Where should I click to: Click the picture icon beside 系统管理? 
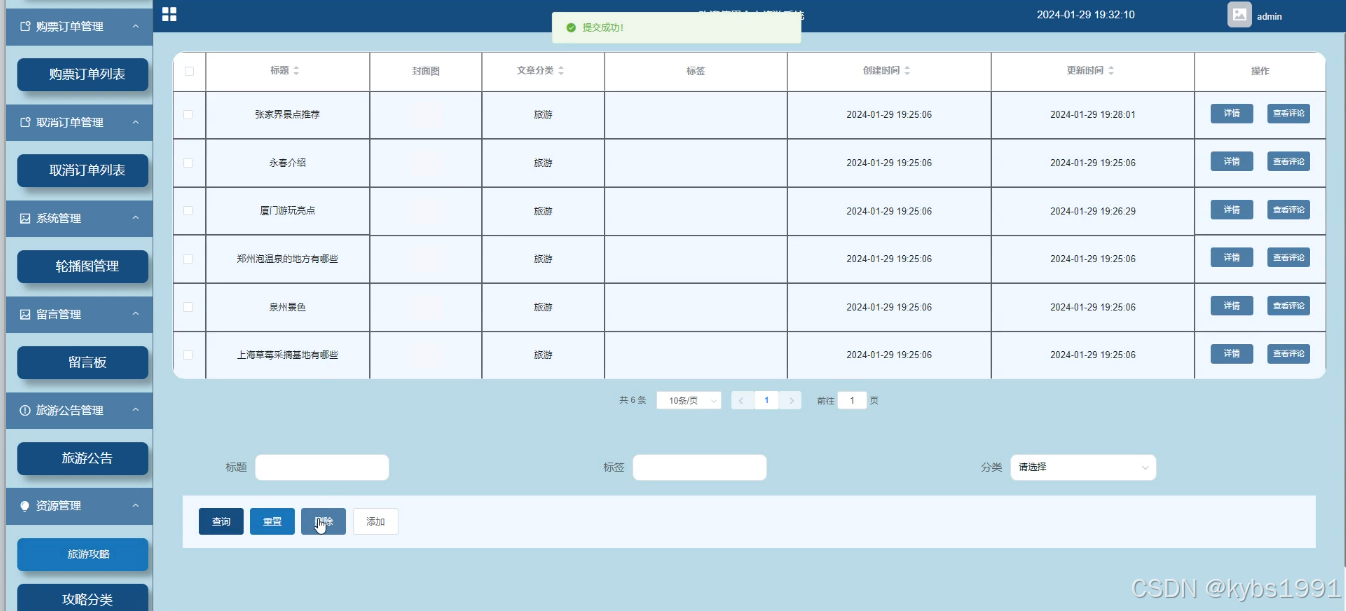pyautogui.click(x=26, y=218)
